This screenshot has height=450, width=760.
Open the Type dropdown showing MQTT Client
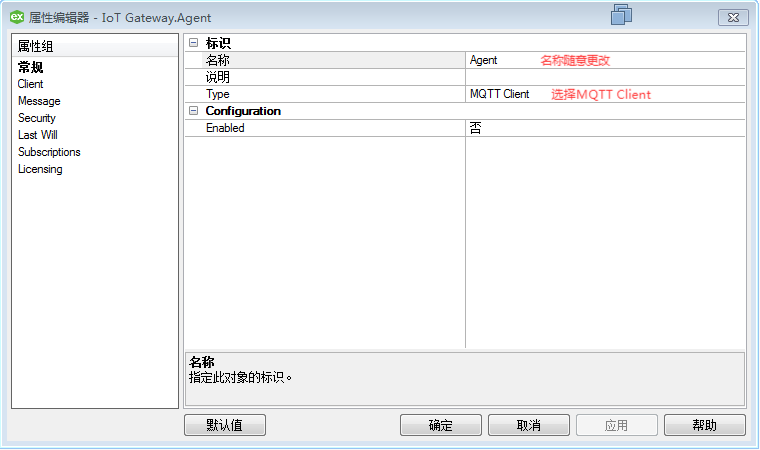pyautogui.click(x=605, y=94)
